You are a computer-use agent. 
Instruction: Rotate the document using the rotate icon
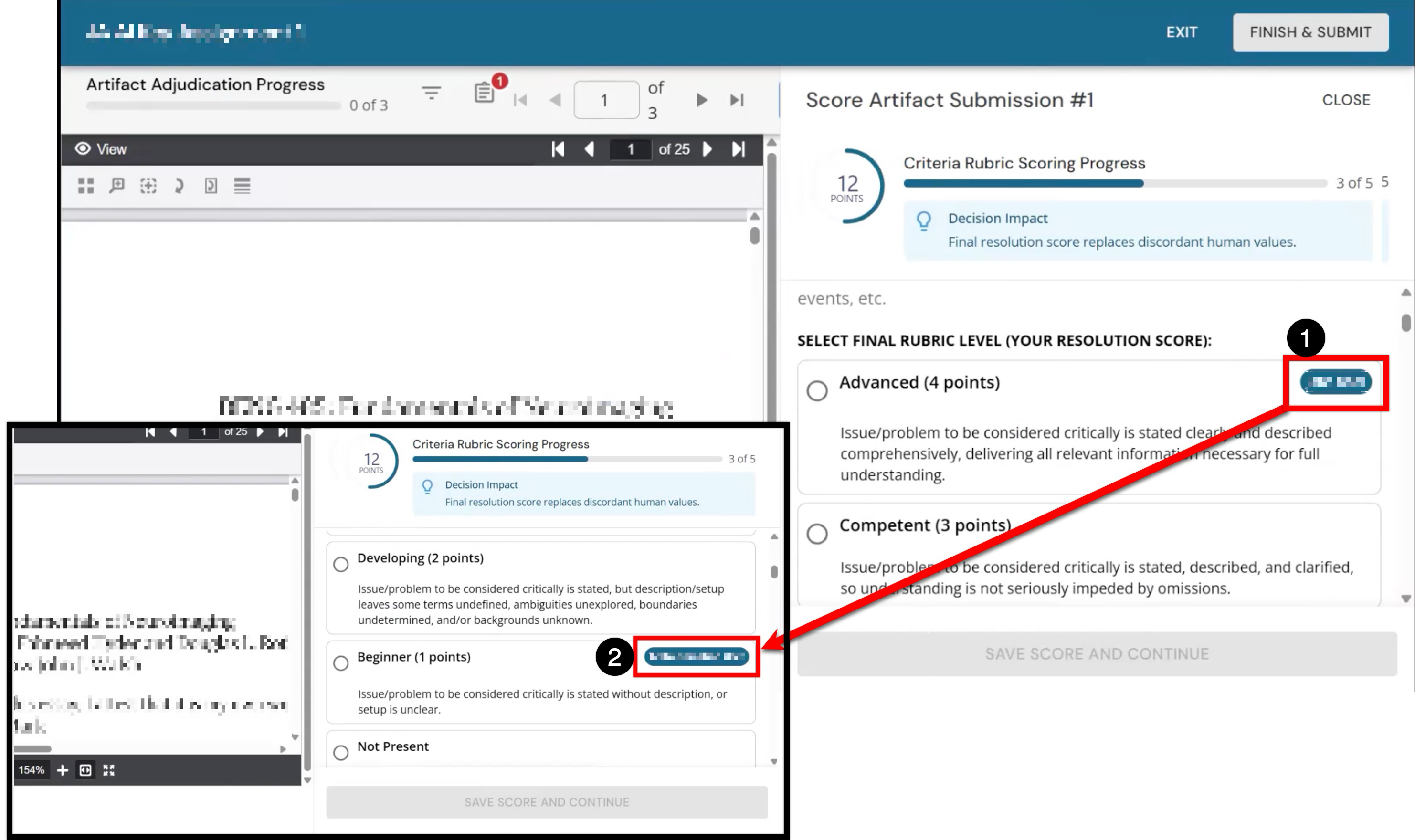(180, 186)
